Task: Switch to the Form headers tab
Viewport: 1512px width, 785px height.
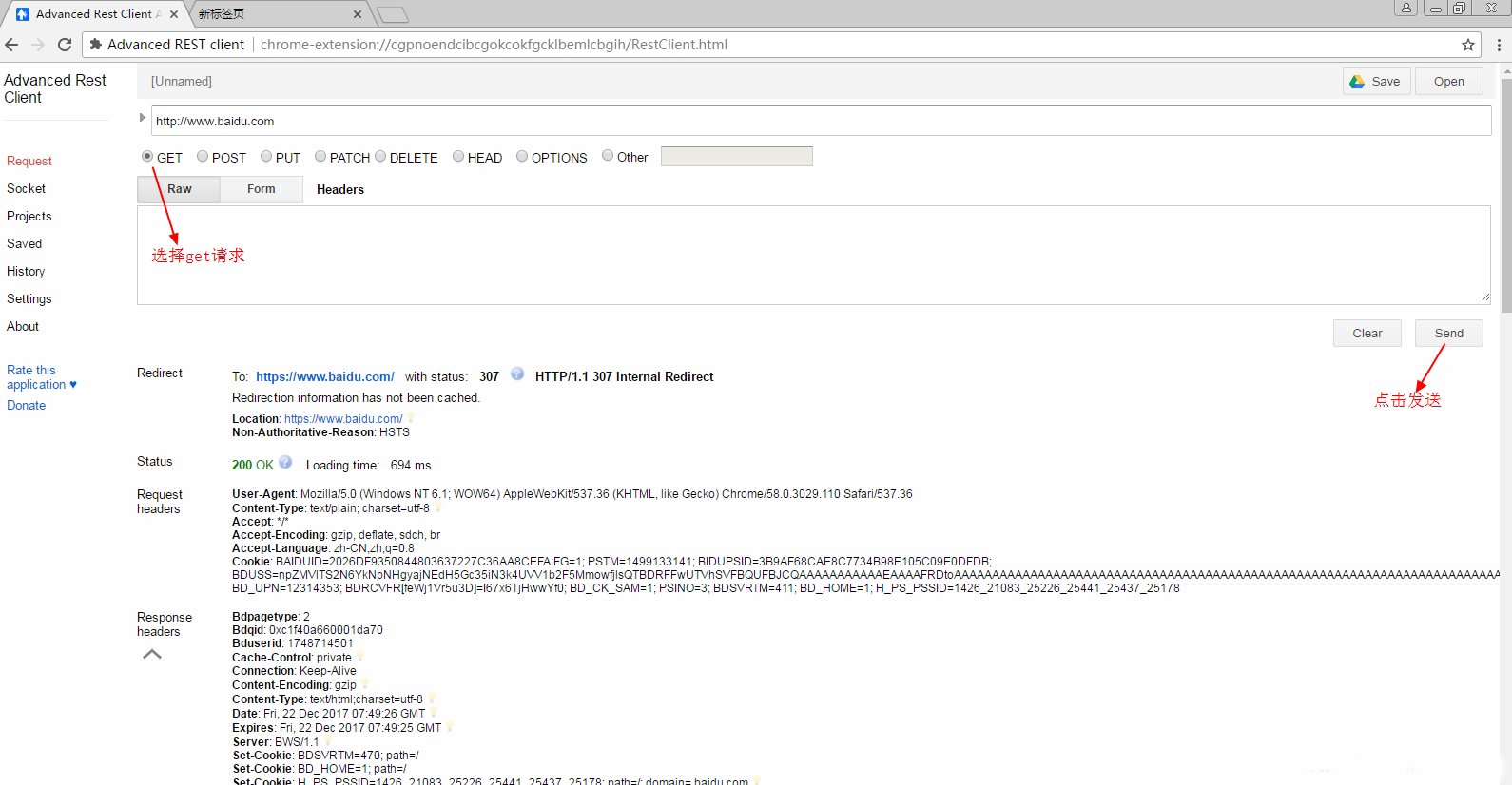Action: [262, 189]
